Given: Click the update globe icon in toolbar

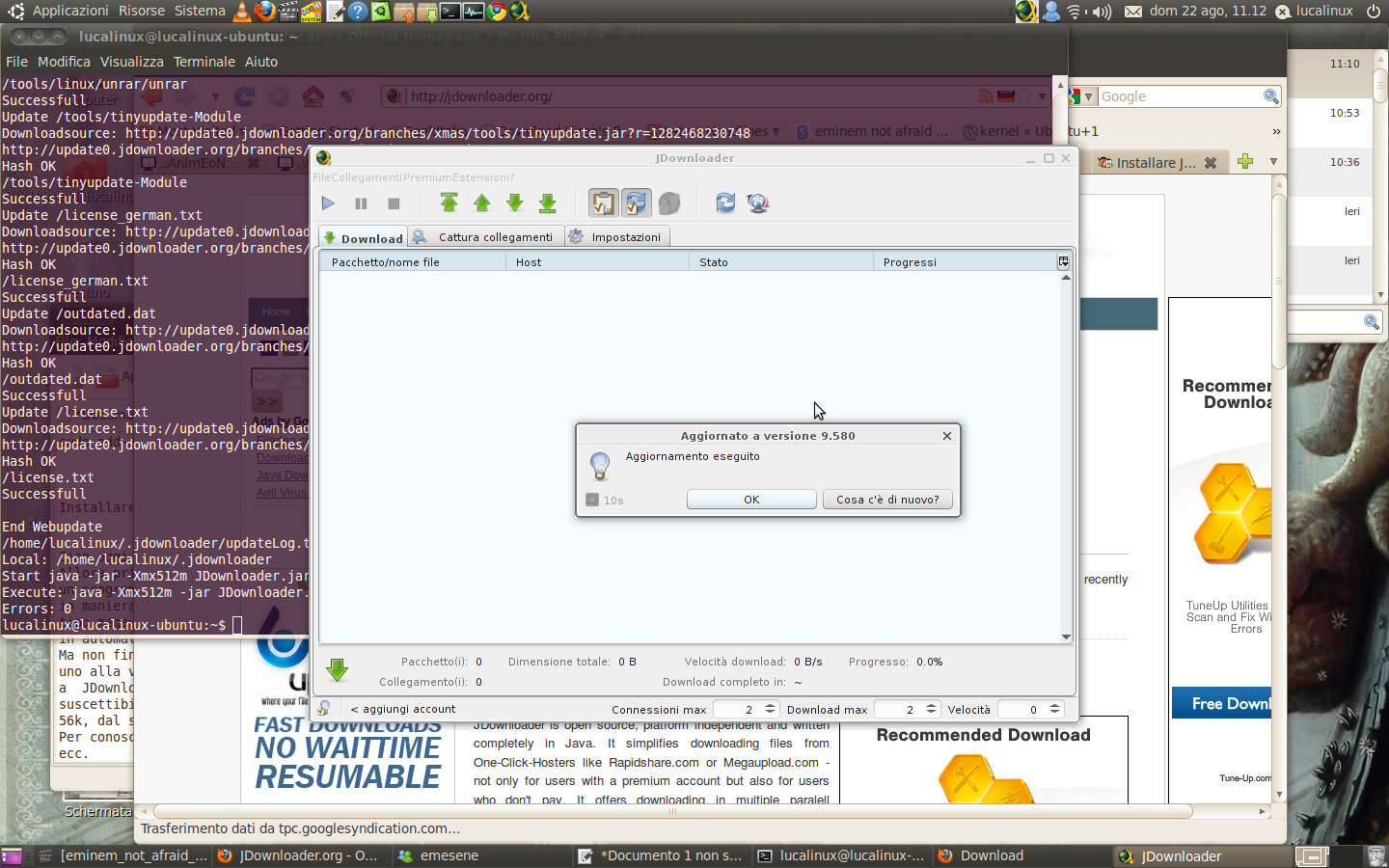Looking at the screenshot, I should tap(758, 203).
